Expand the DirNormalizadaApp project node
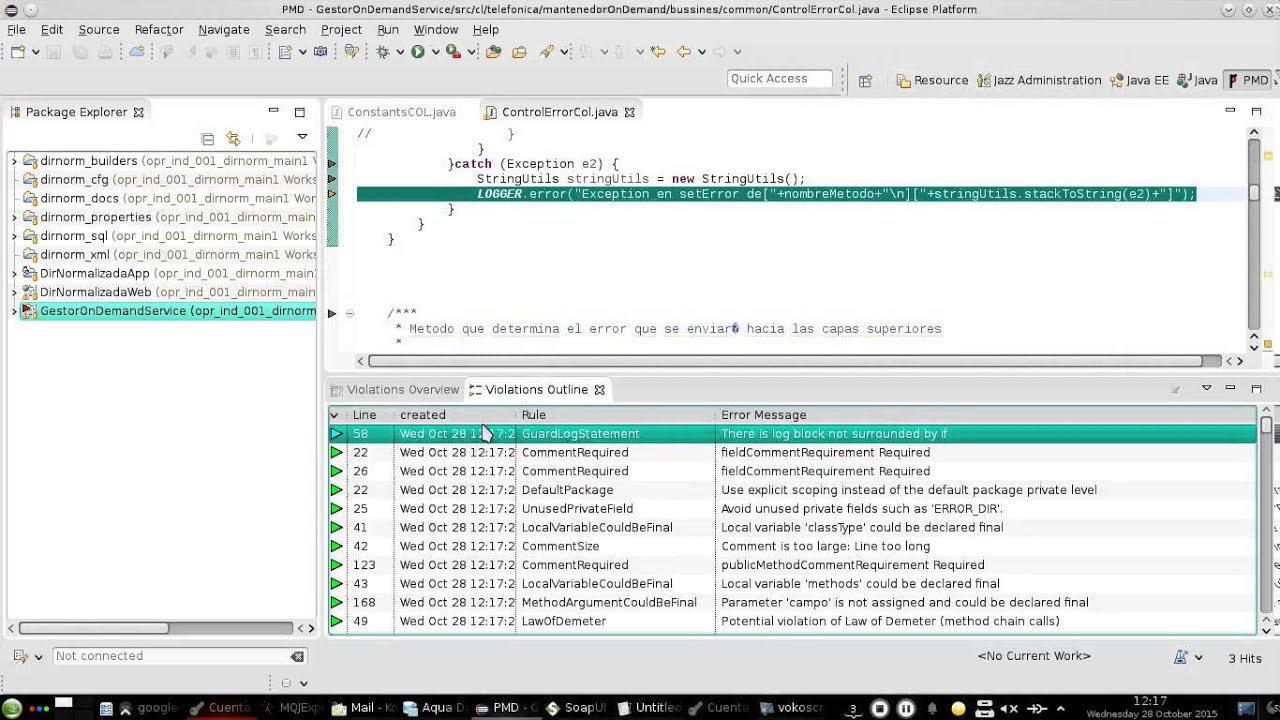The height and width of the screenshot is (720, 1280). tap(14, 273)
